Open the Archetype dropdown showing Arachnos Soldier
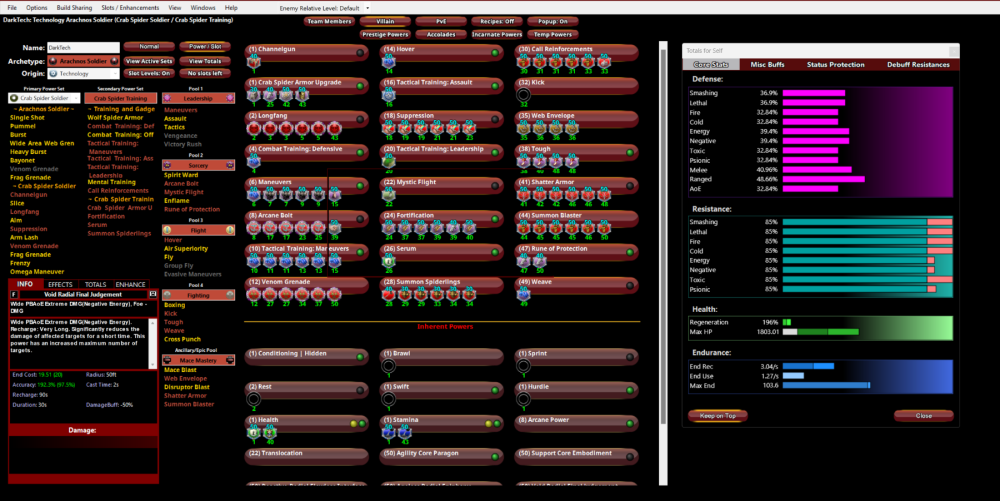 click(x=83, y=61)
